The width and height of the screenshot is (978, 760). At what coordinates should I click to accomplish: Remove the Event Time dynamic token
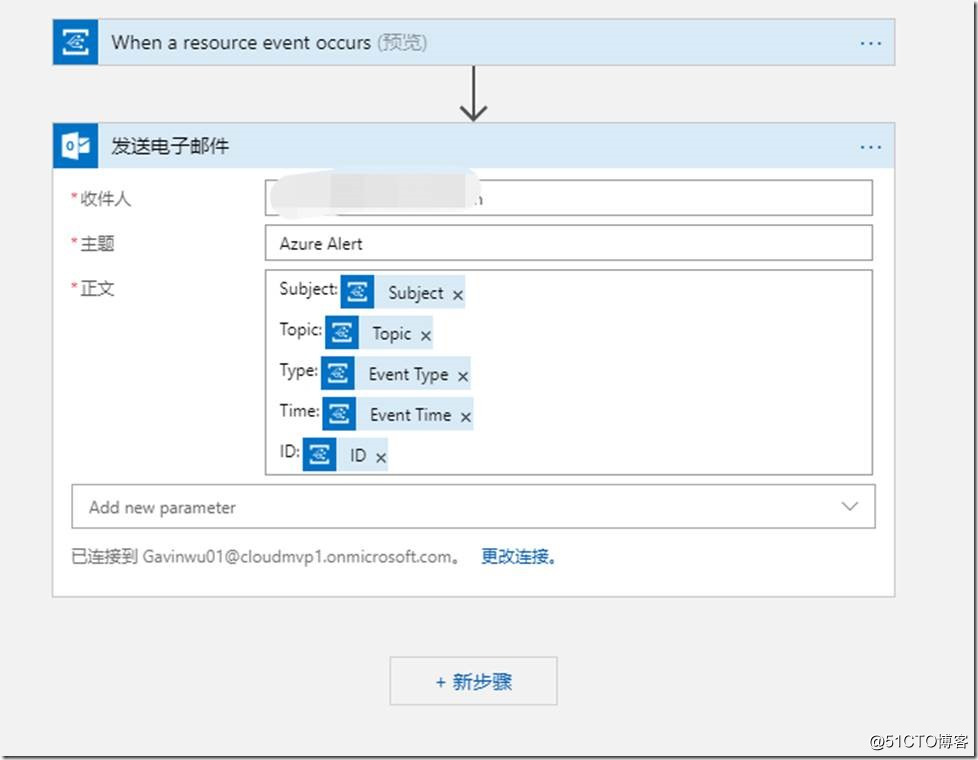pos(465,417)
